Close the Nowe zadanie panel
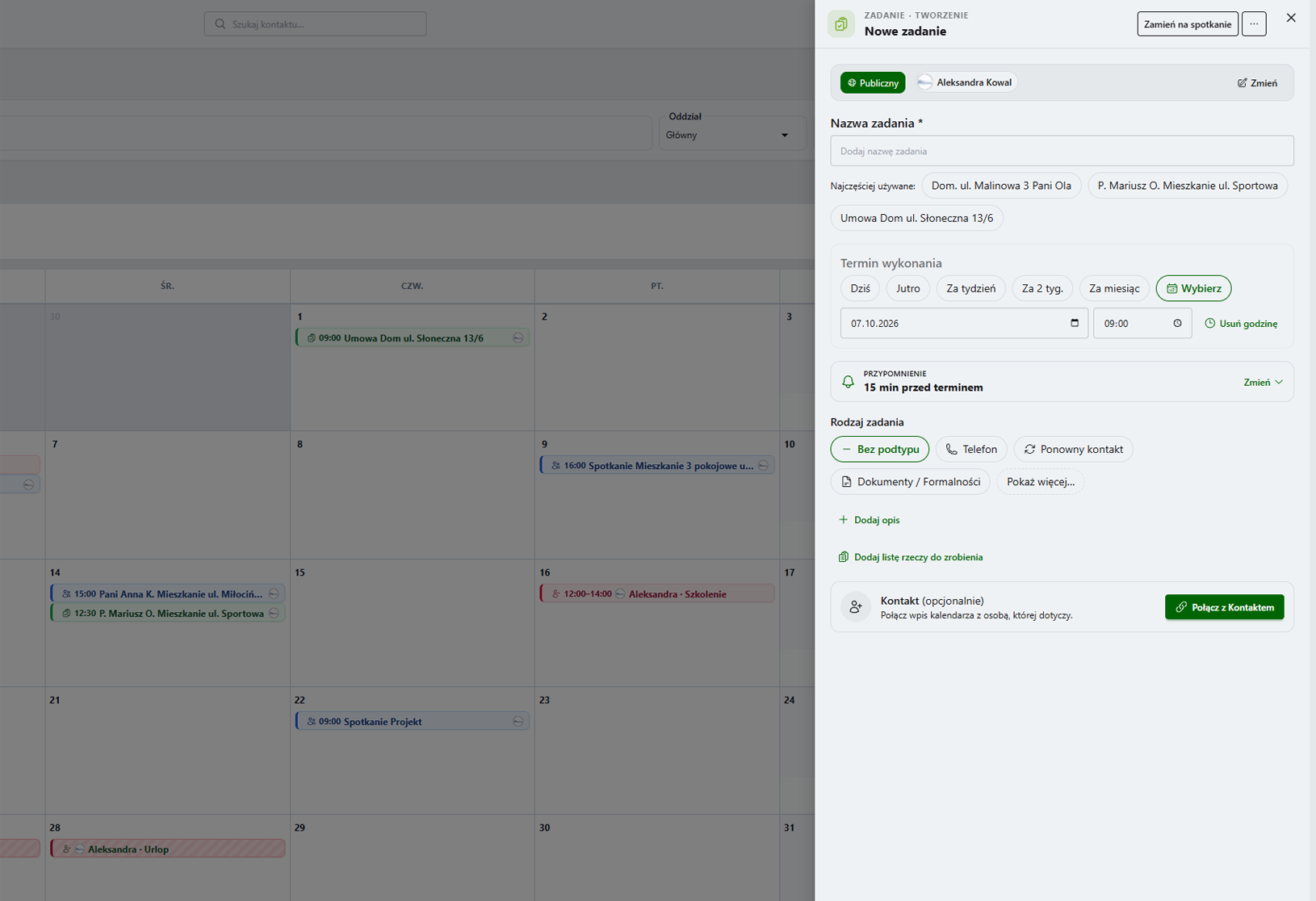Viewport: 1316px width, 901px height. point(1291,18)
